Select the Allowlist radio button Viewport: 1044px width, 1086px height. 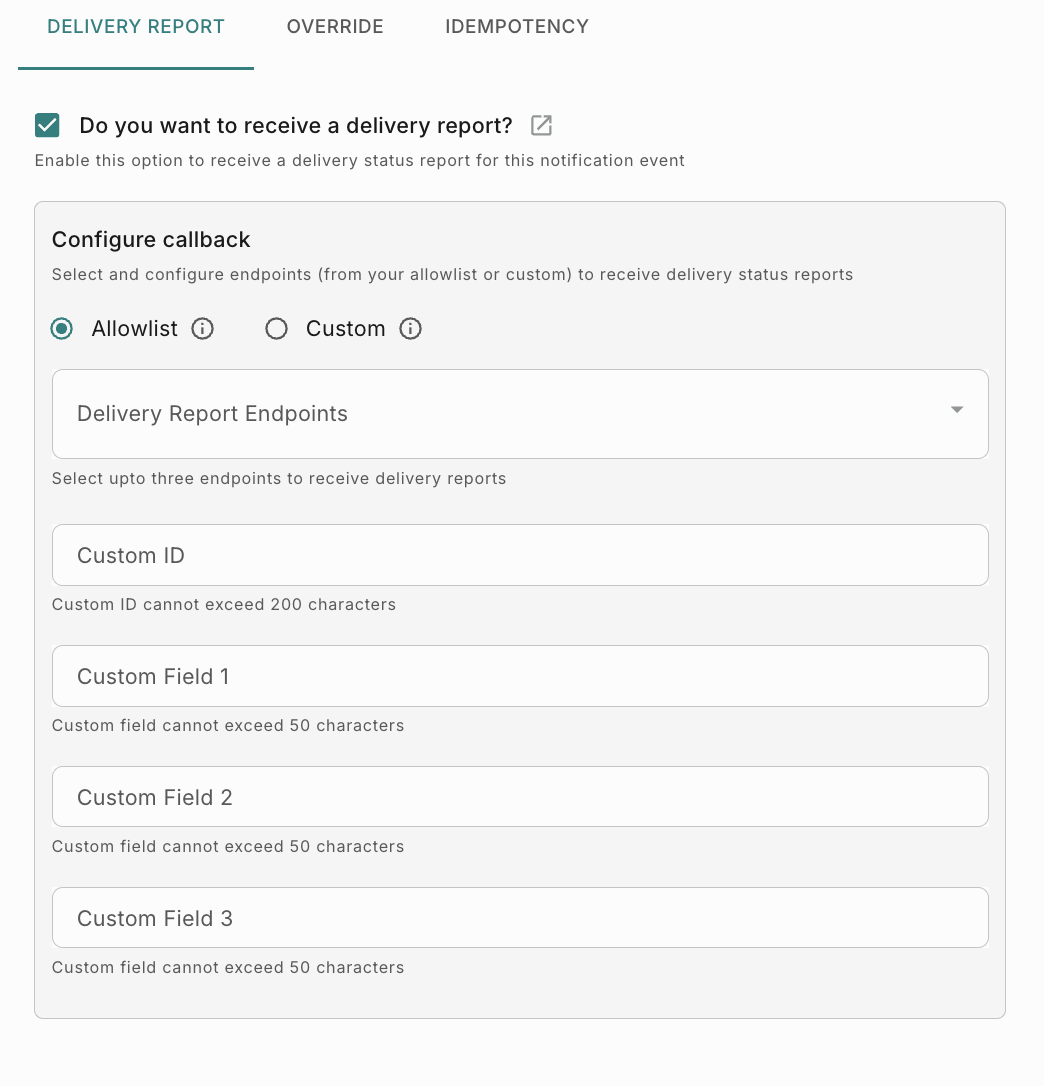62,329
